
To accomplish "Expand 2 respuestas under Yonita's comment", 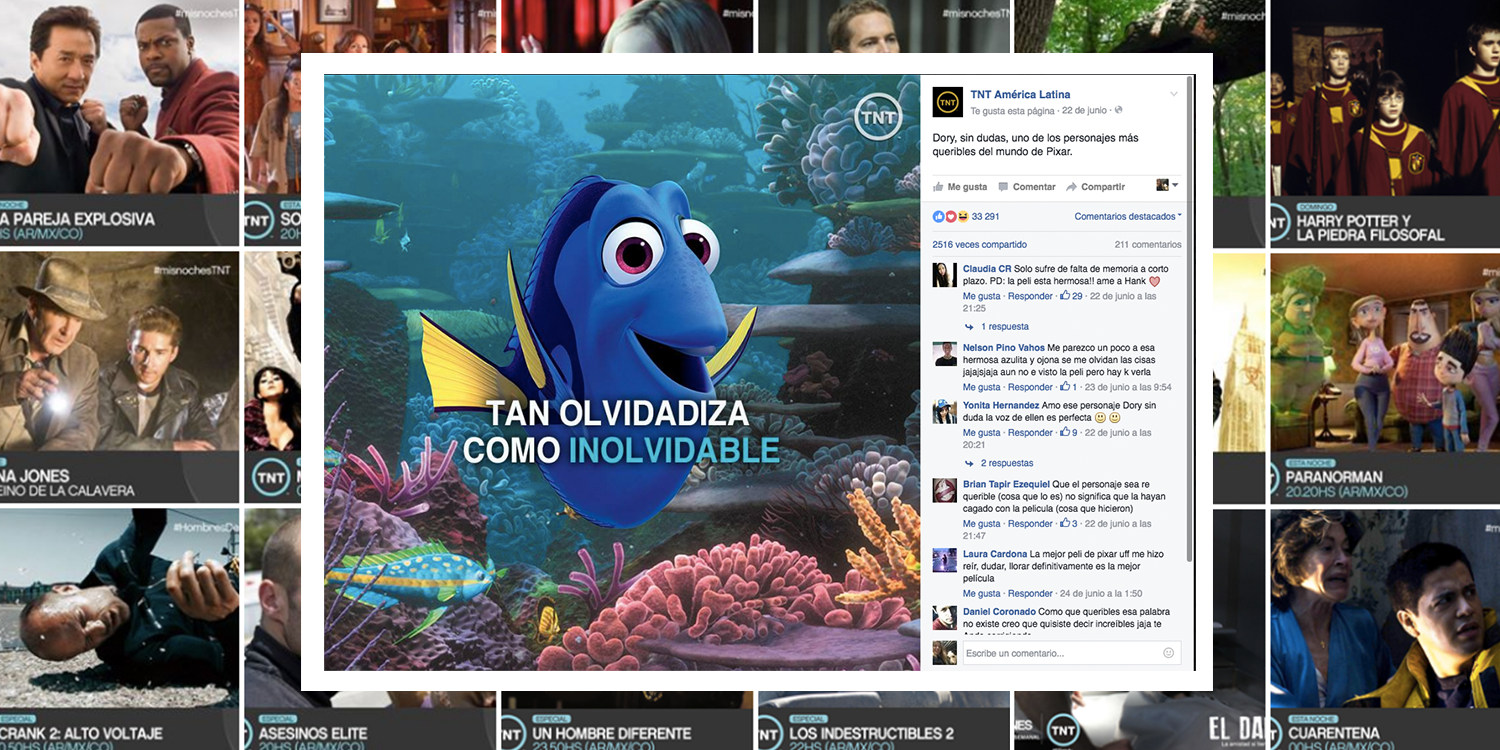I will click(x=1006, y=463).
